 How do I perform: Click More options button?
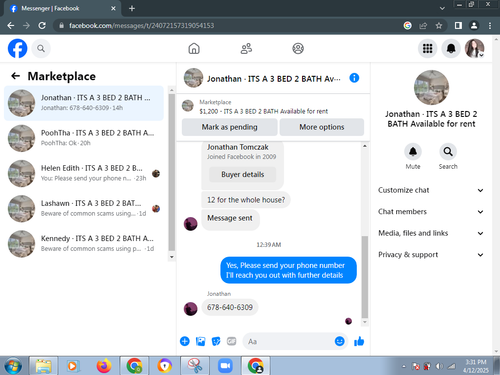[322, 127]
